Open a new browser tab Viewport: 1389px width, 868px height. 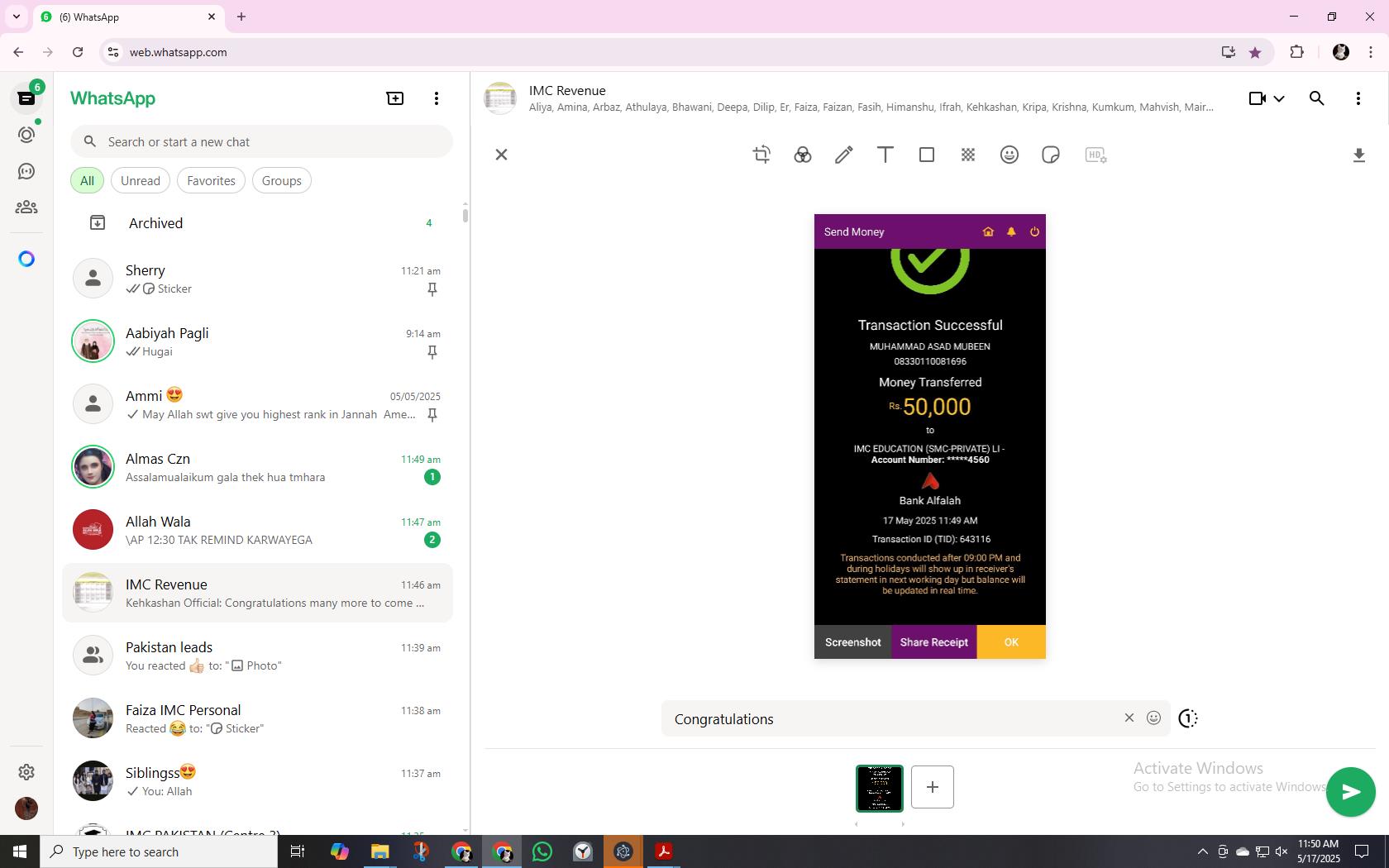pyautogui.click(x=241, y=17)
